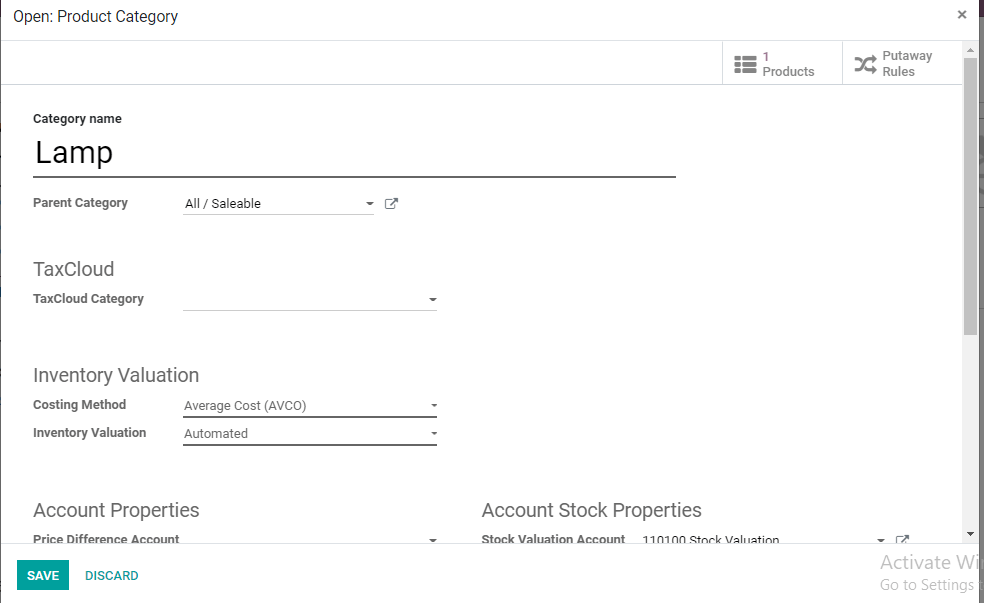984x603 pixels.
Task: Close the Product Category dialog
Action: tap(962, 15)
